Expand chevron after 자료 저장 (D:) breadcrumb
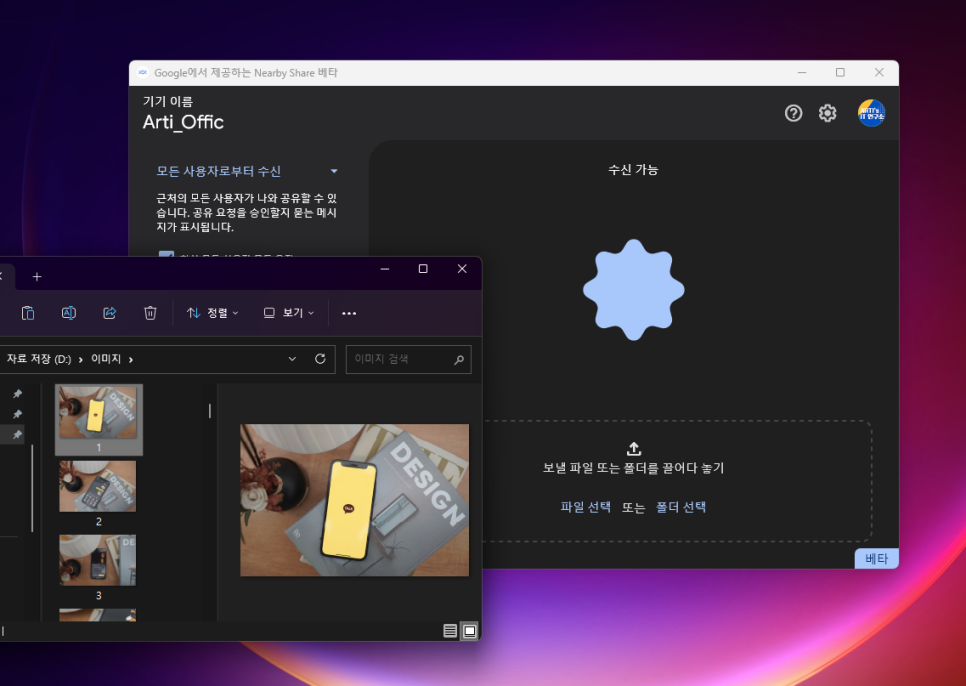Screen dimensions: 966x686 click(81, 360)
